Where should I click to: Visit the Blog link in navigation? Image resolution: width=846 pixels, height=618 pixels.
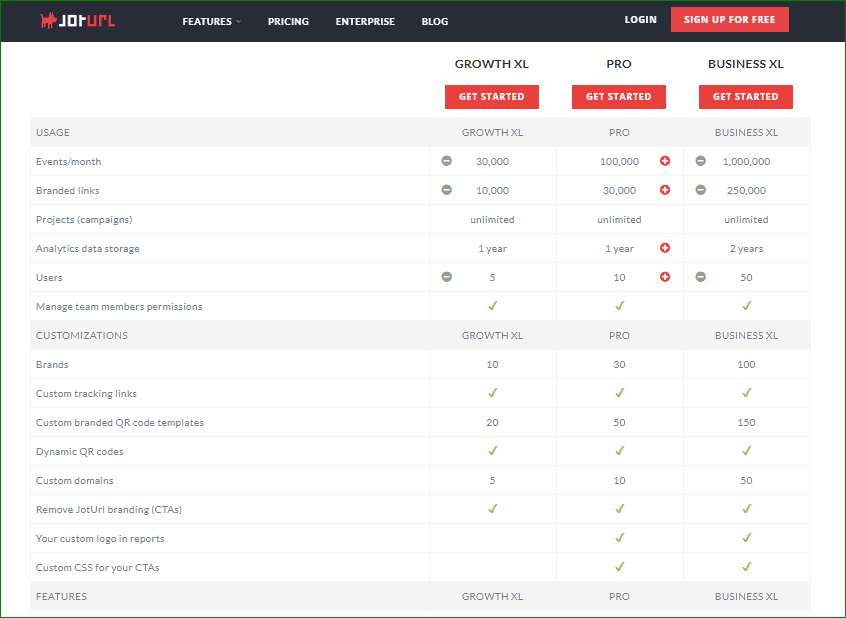click(435, 22)
